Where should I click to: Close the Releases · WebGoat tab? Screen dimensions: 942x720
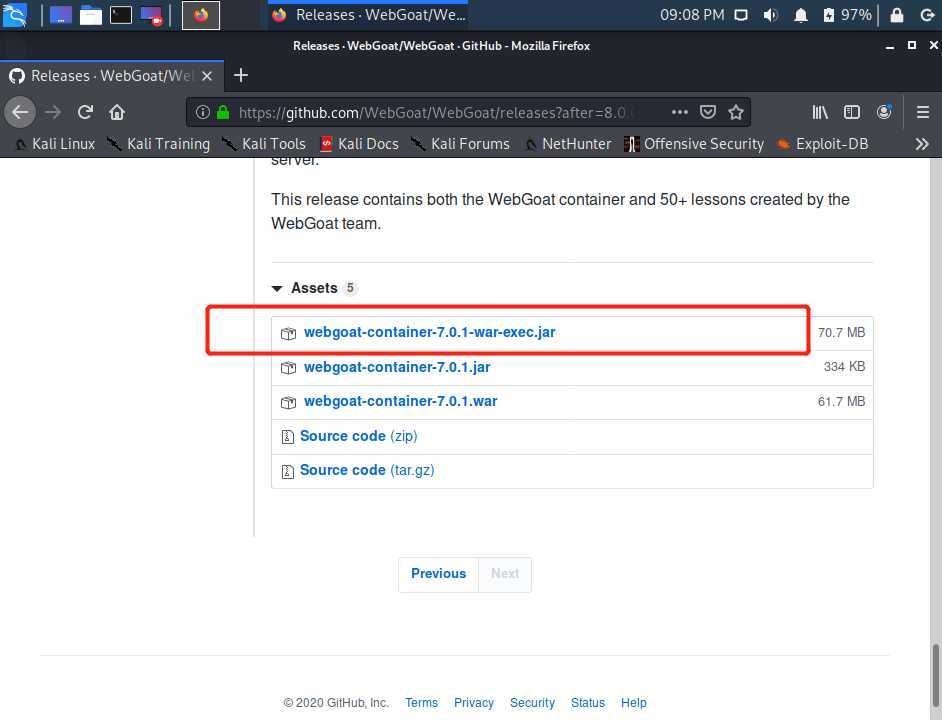coord(207,76)
